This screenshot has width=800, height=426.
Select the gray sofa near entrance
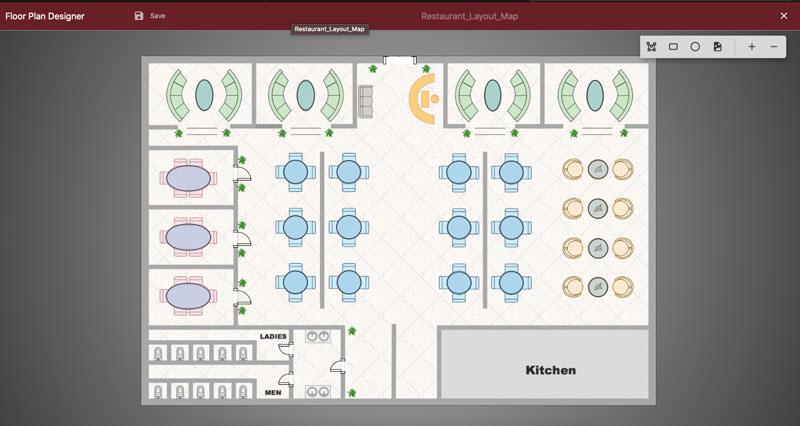(x=366, y=98)
